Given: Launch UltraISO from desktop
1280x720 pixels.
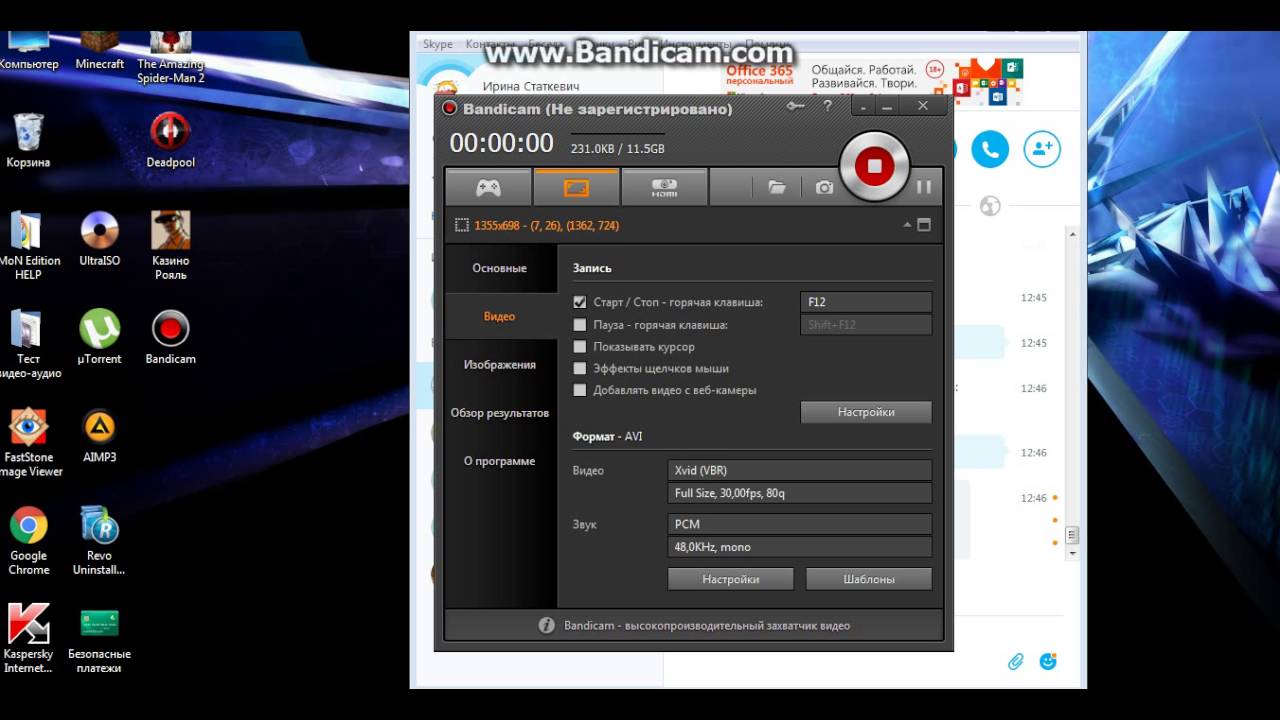Looking at the screenshot, I should pyautogui.click(x=100, y=239).
